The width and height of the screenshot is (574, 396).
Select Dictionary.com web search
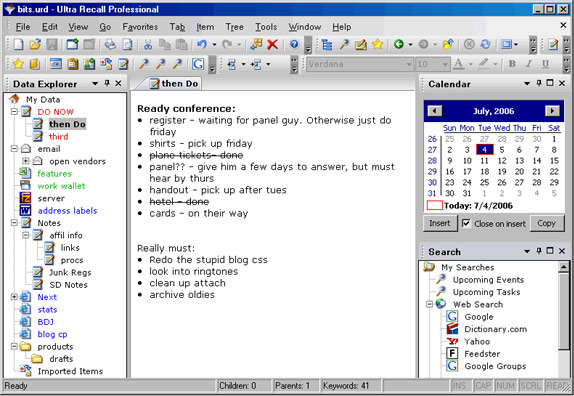pos(496,329)
